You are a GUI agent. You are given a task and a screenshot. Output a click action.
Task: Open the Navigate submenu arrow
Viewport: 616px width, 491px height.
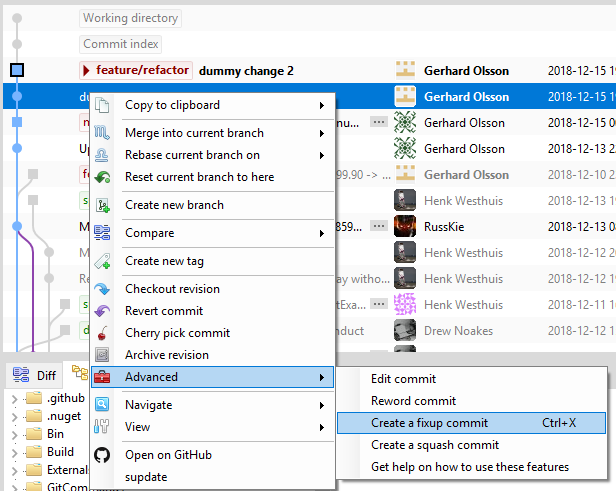[322, 405]
